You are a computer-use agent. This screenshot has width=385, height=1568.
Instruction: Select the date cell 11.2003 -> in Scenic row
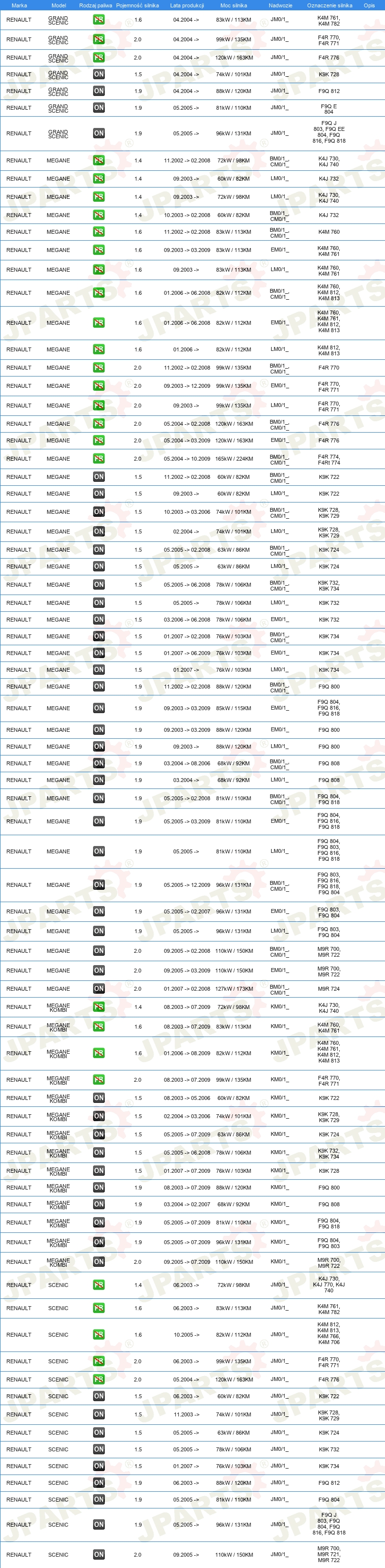187,1415
